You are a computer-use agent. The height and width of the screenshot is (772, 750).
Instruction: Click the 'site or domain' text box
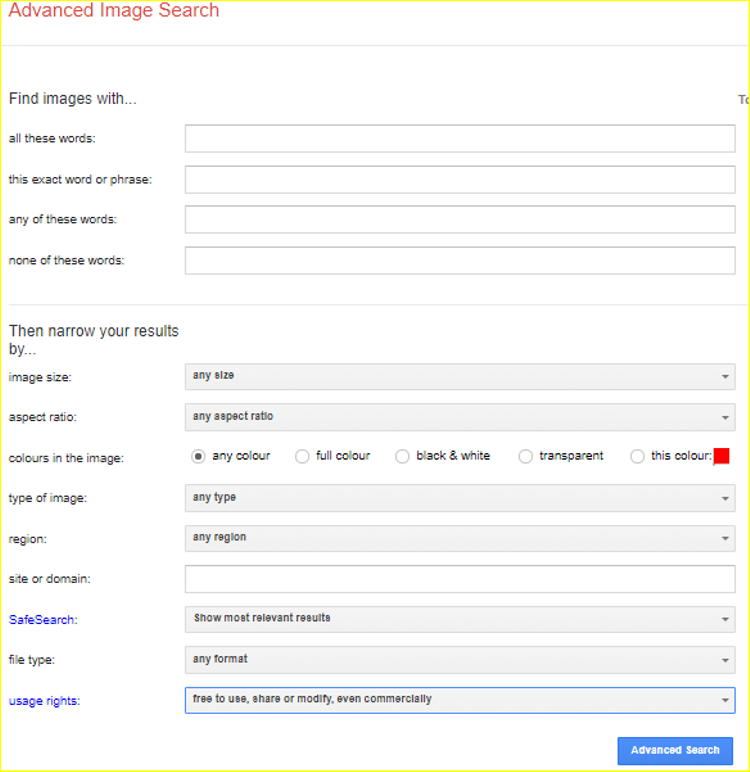pos(460,579)
